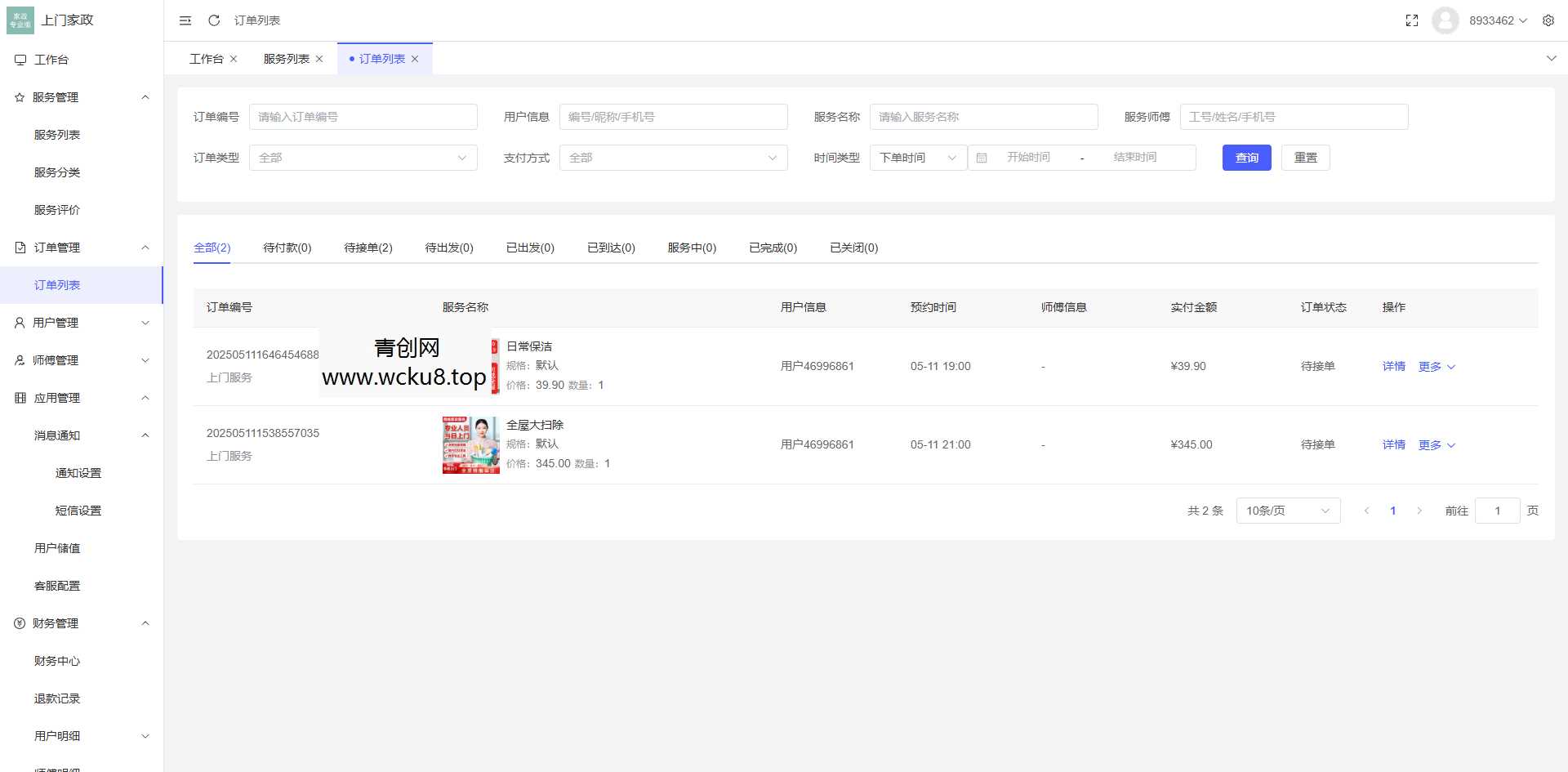The image size is (1568, 772).
Task: Open 财务管理 using its money icon
Action: pyautogui.click(x=19, y=623)
